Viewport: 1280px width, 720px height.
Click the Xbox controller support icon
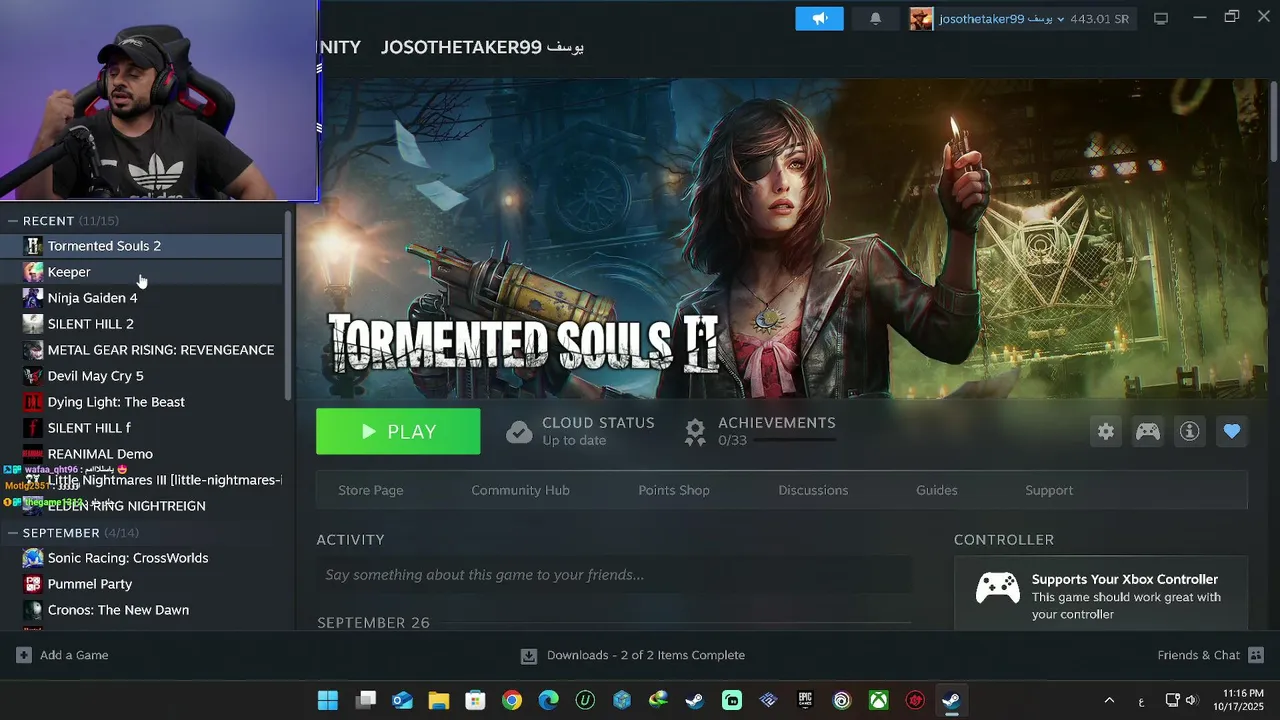[x=997, y=588]
